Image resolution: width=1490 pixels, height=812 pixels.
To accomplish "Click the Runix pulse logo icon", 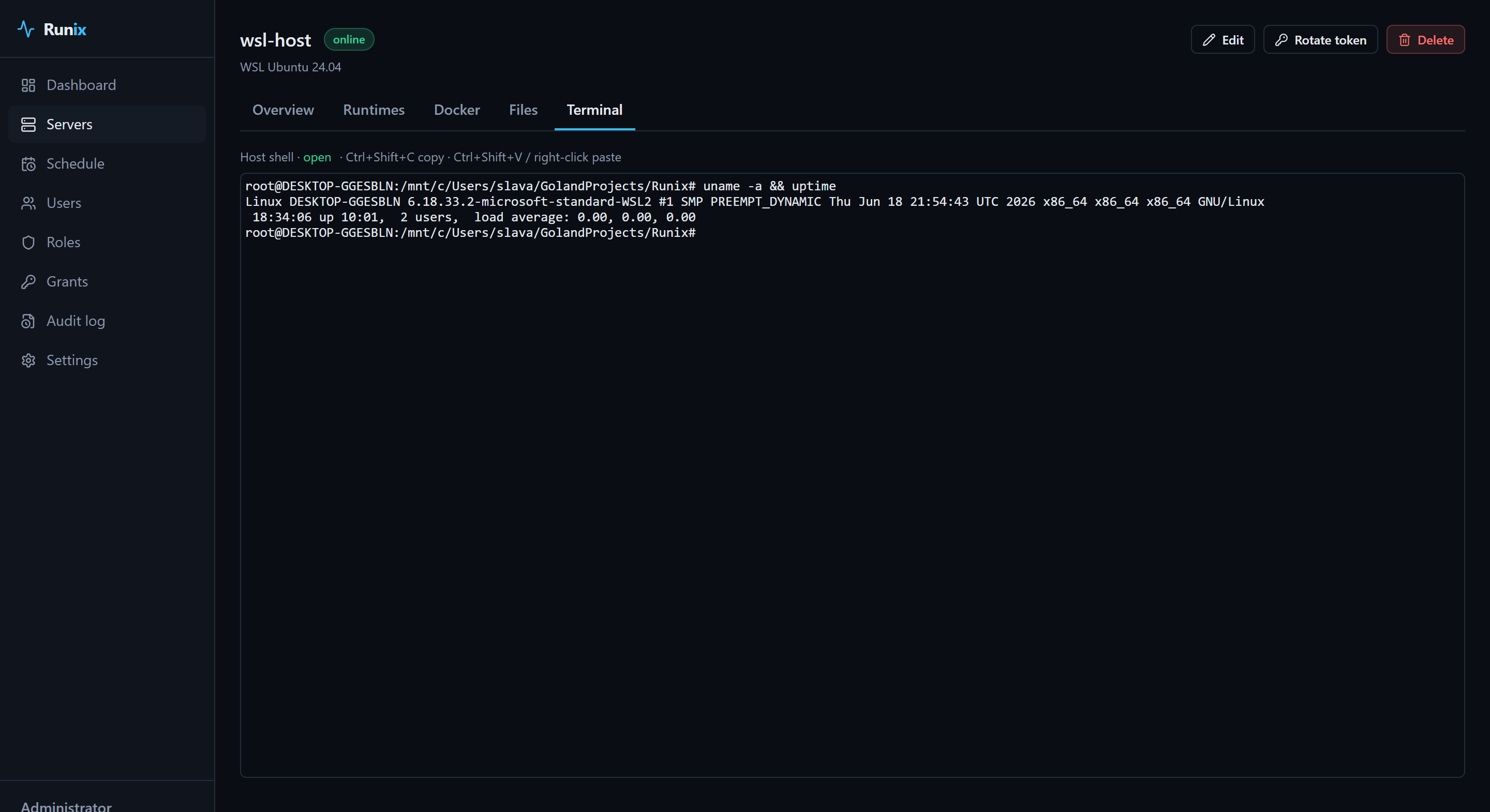I will [x=26, y=29].
